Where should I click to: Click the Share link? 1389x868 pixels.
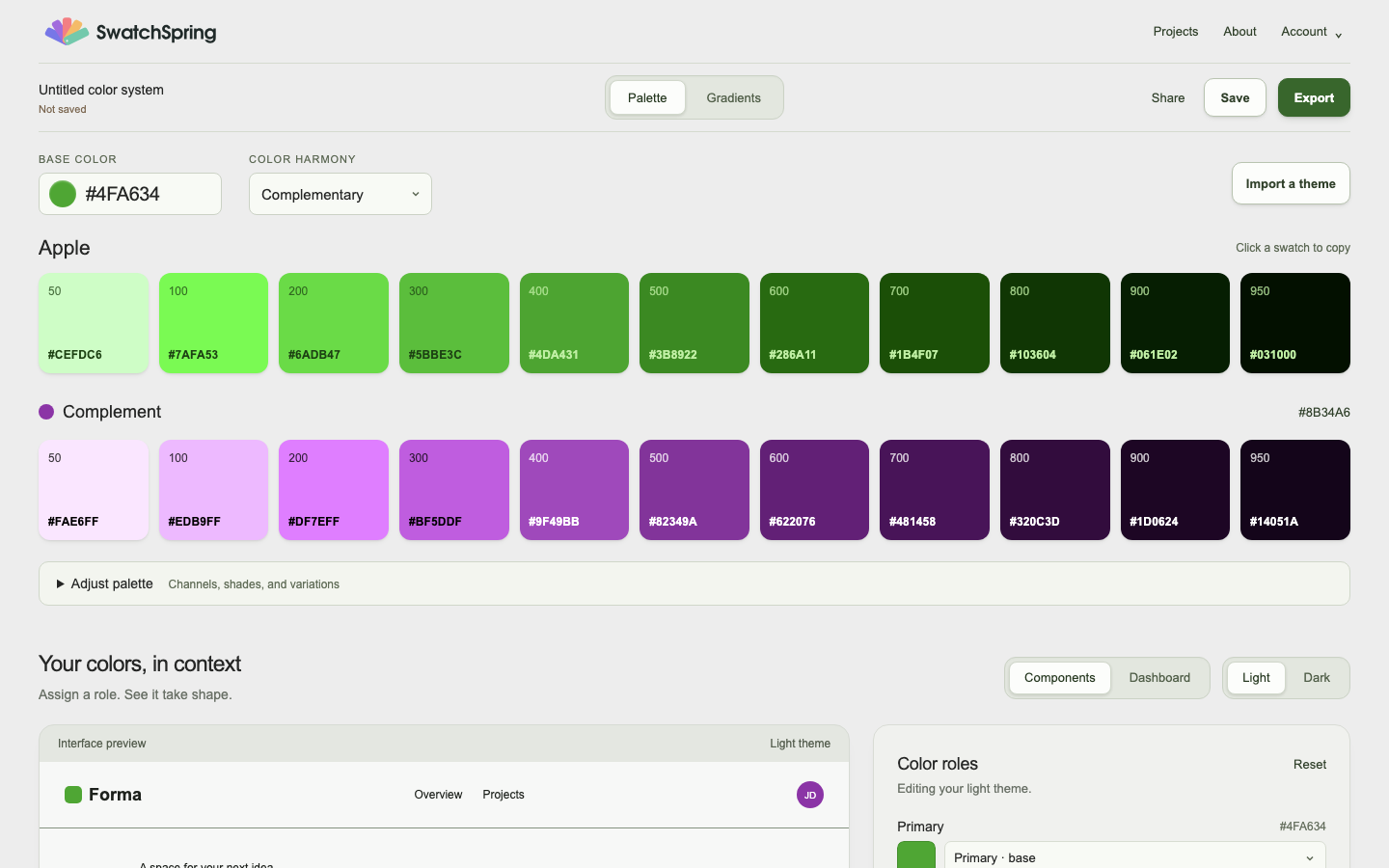(1168, 97)
